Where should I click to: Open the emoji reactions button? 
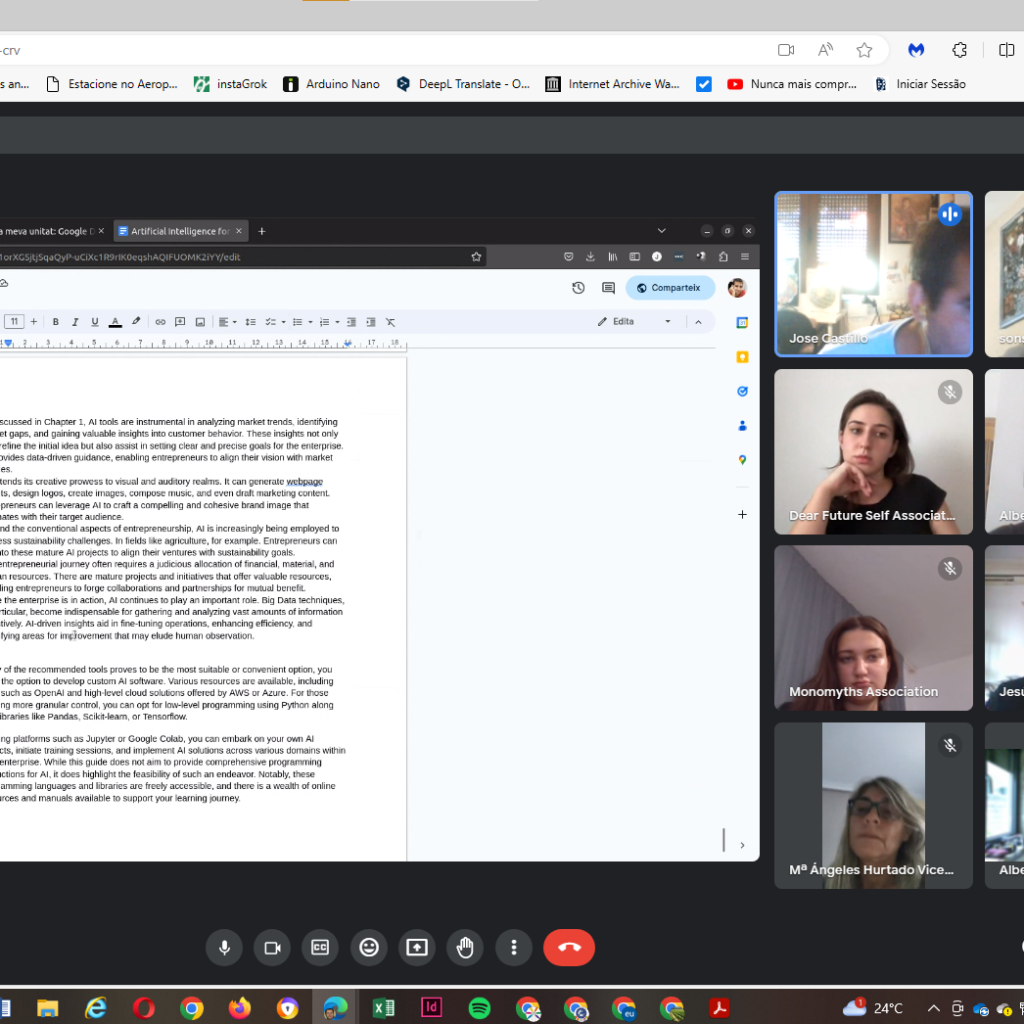(x=369, y=948)
